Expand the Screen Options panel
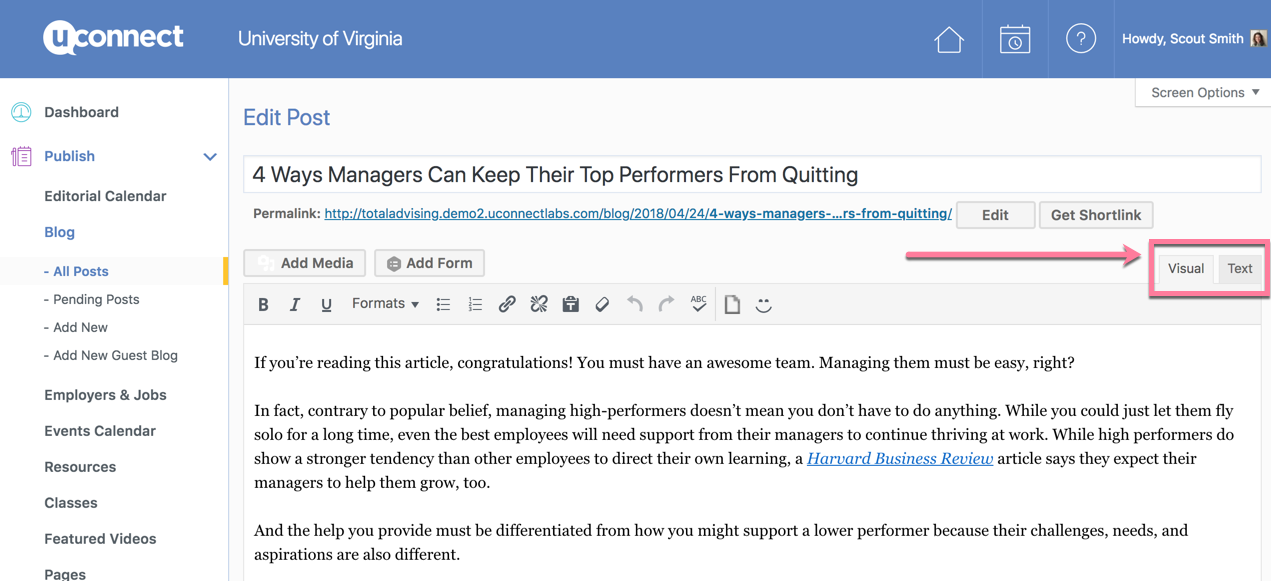The image size is (1271, 581). click(1204, 92)
